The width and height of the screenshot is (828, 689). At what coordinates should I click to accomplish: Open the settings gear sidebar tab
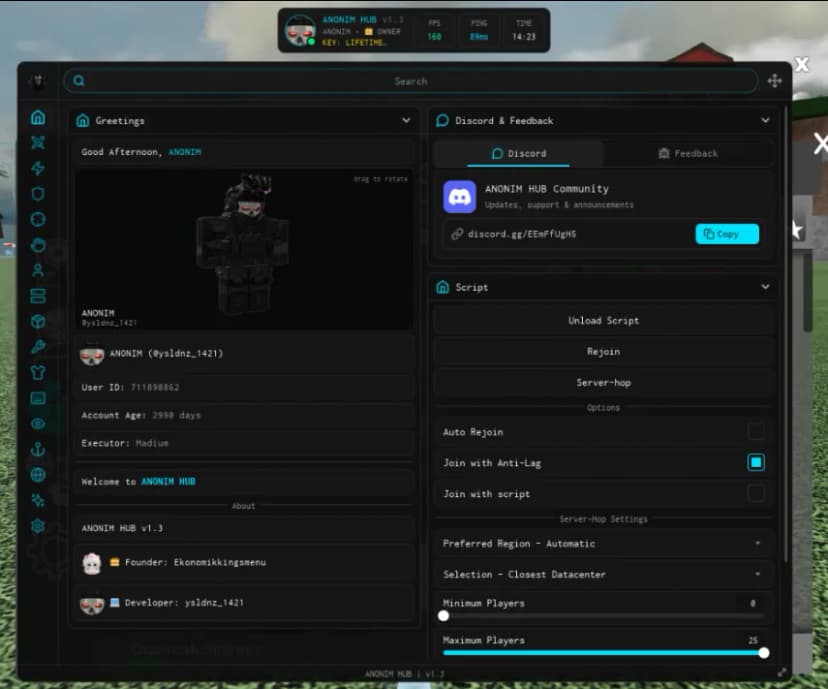tap(38, 526)
